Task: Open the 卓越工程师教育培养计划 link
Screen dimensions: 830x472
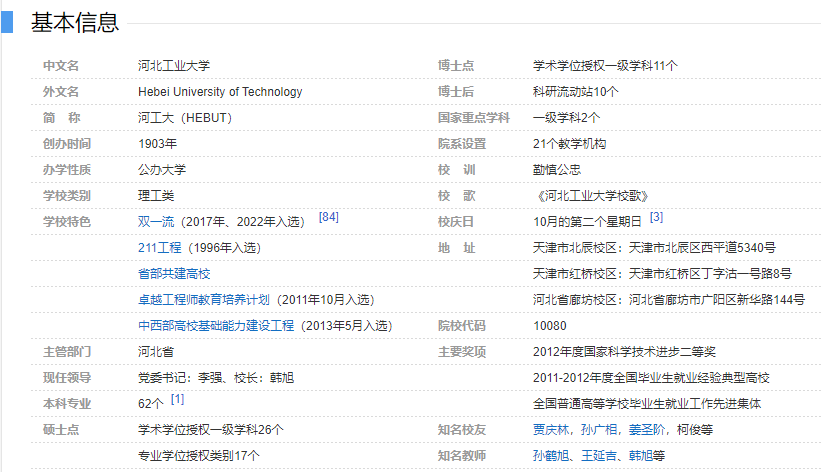Action: (204, 300)
